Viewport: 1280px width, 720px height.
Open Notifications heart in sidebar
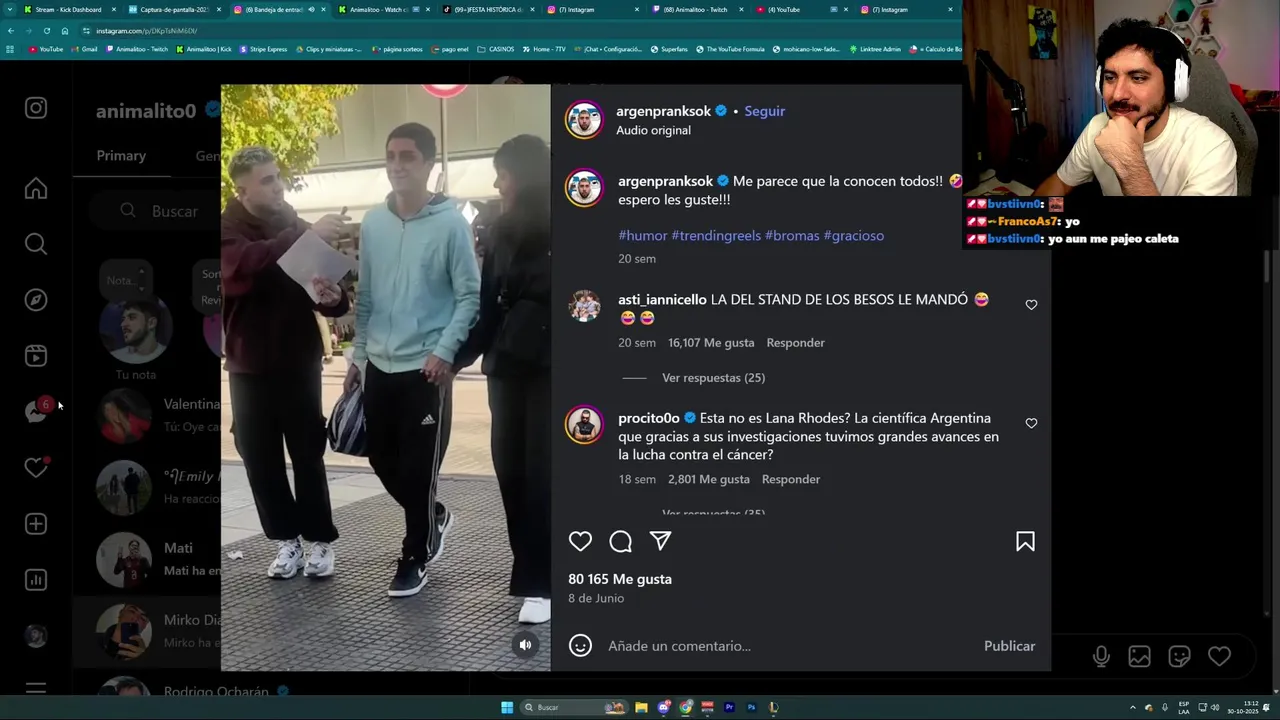tap(36, 468)
